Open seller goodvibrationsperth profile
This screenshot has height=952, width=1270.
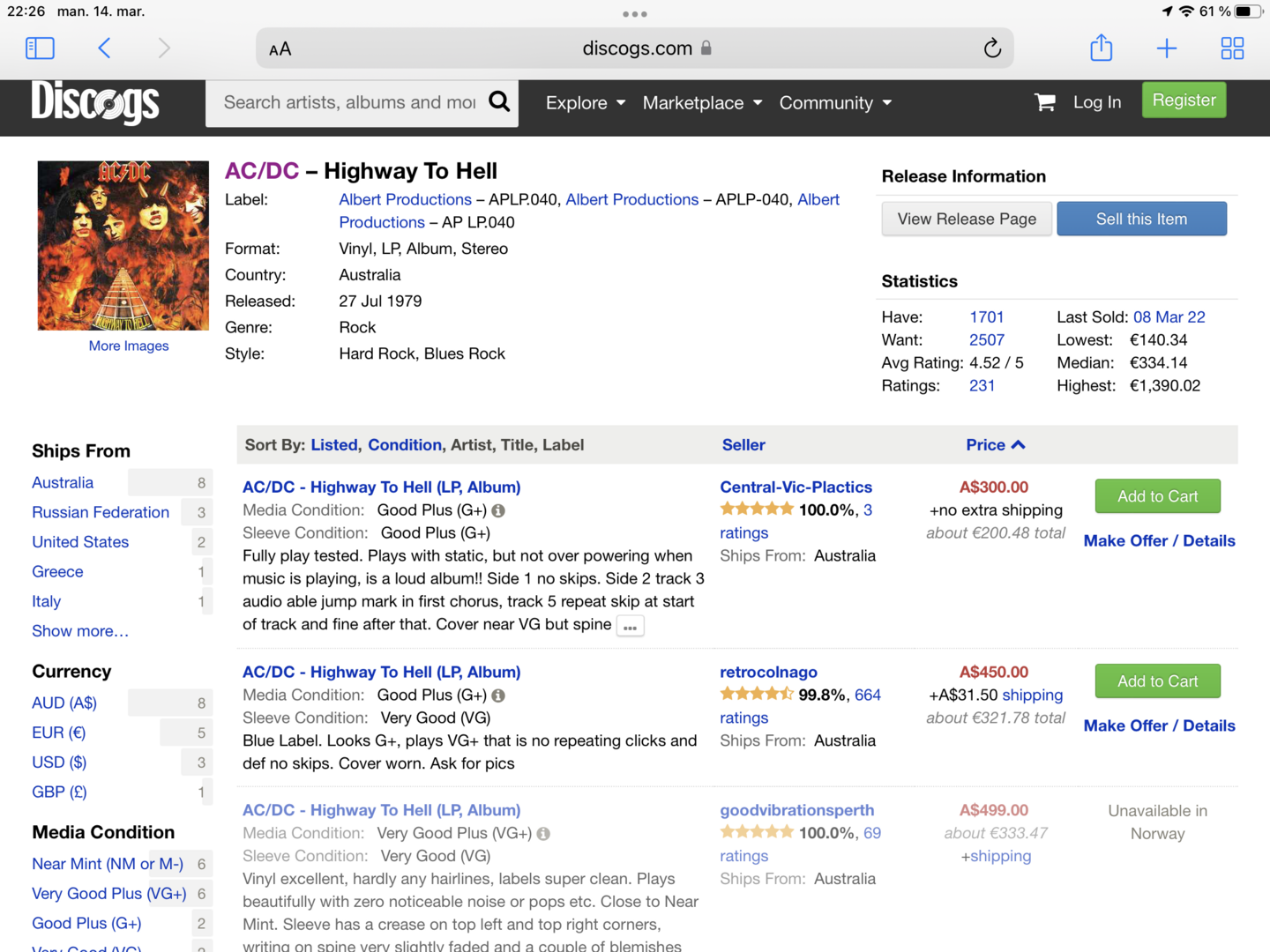[797, 811]
